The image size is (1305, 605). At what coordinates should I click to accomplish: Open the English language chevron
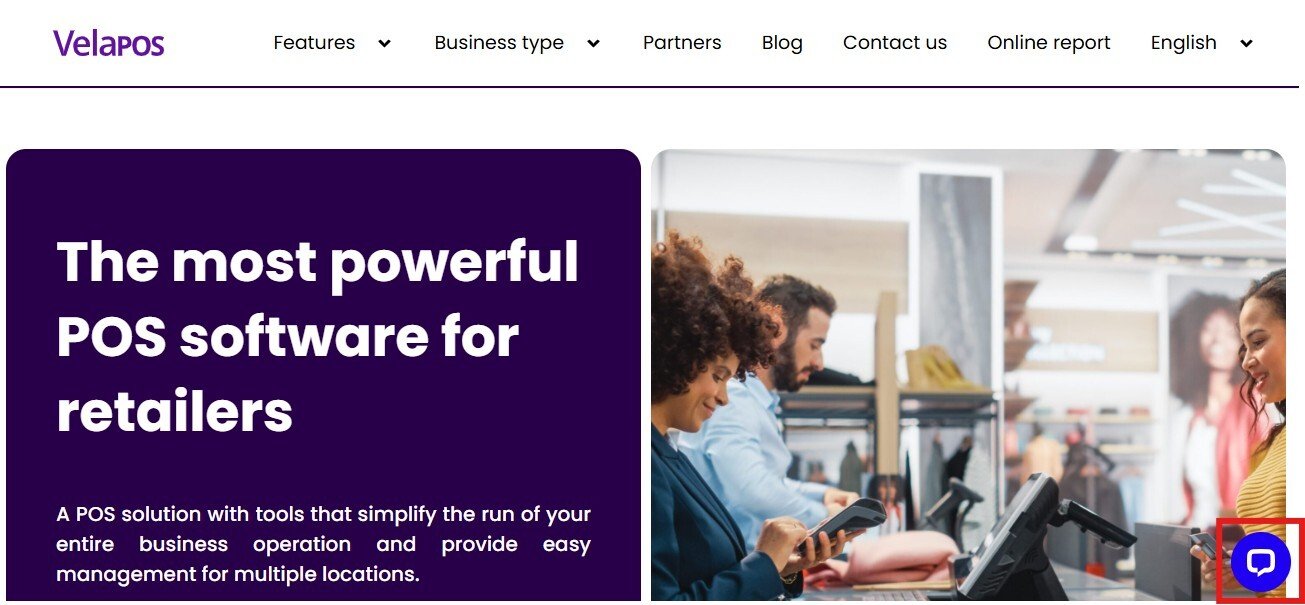point(1246,43)
